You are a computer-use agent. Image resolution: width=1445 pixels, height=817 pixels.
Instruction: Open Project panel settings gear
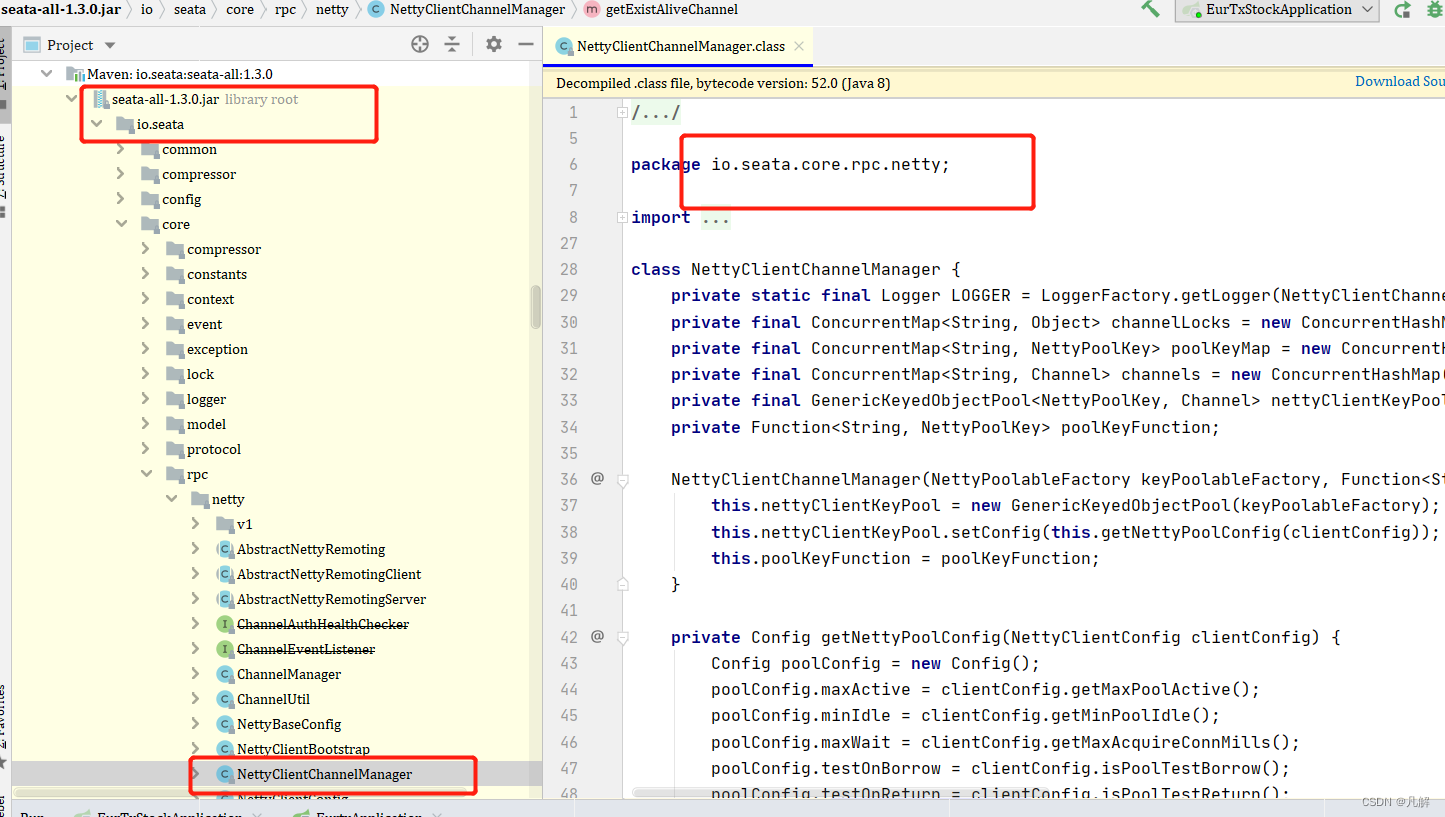pos(494,44)
